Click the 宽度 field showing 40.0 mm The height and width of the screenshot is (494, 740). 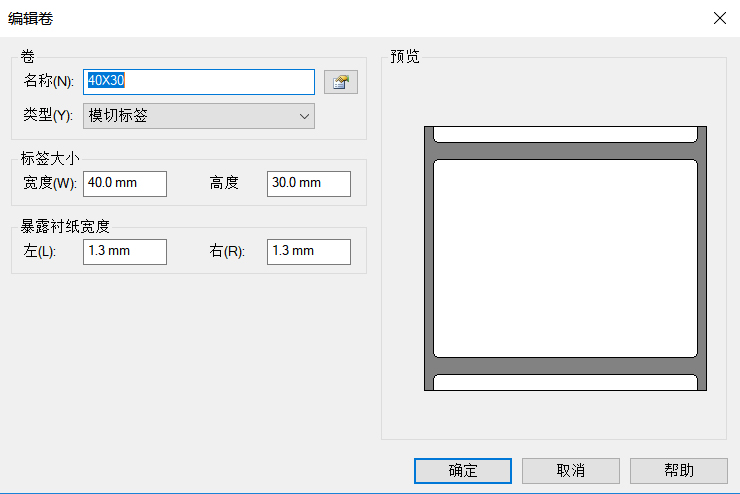pyautogui.click(x=125, y=183)
